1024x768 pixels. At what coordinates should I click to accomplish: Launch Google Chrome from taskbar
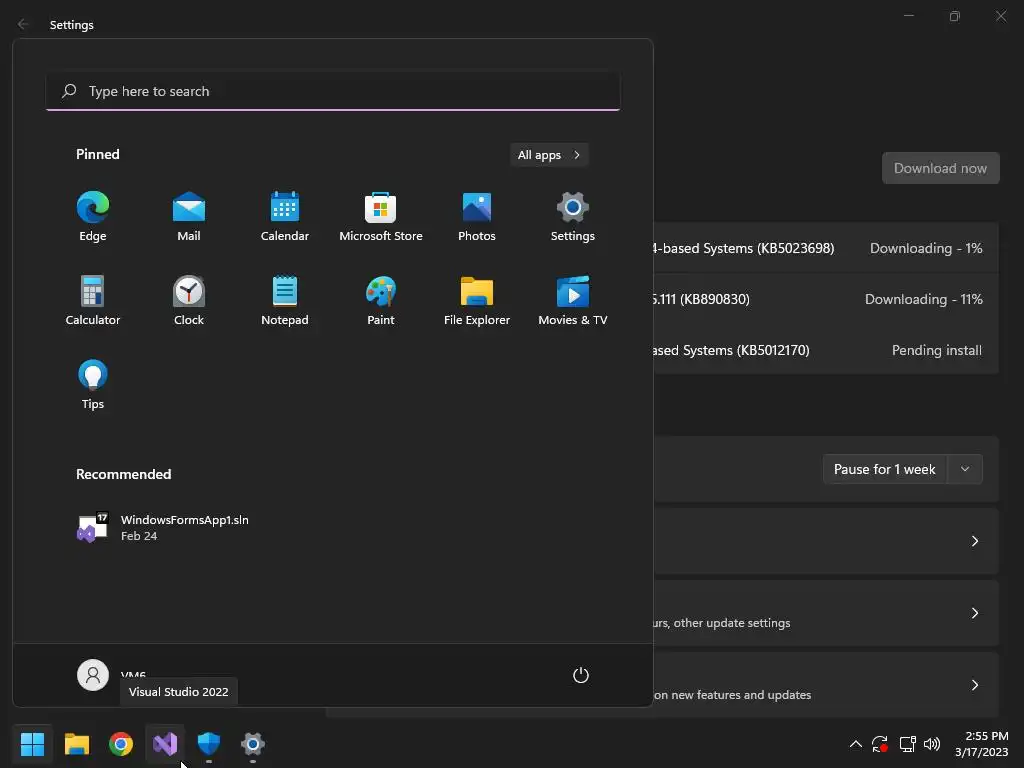121,743
